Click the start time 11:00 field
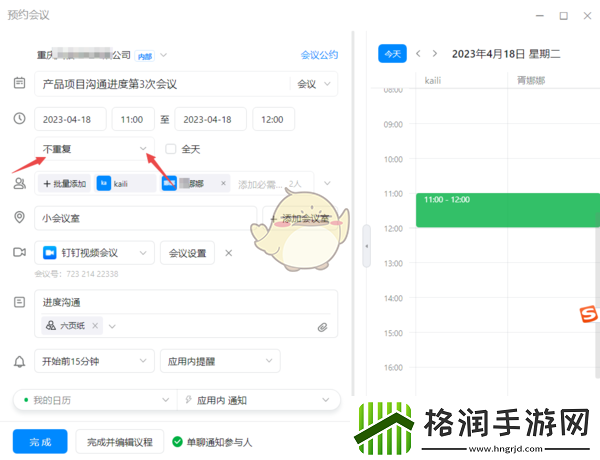This screenshot has height=460, width=600. tap(133, 119)
